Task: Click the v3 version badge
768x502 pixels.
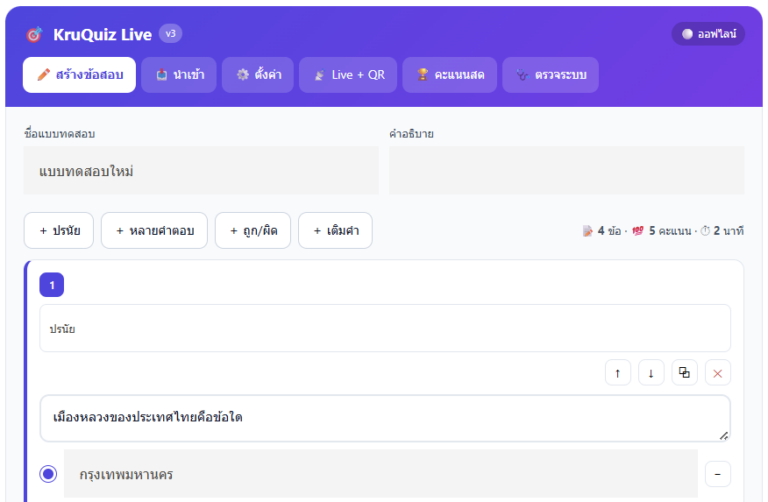Action: pos(170,34)
